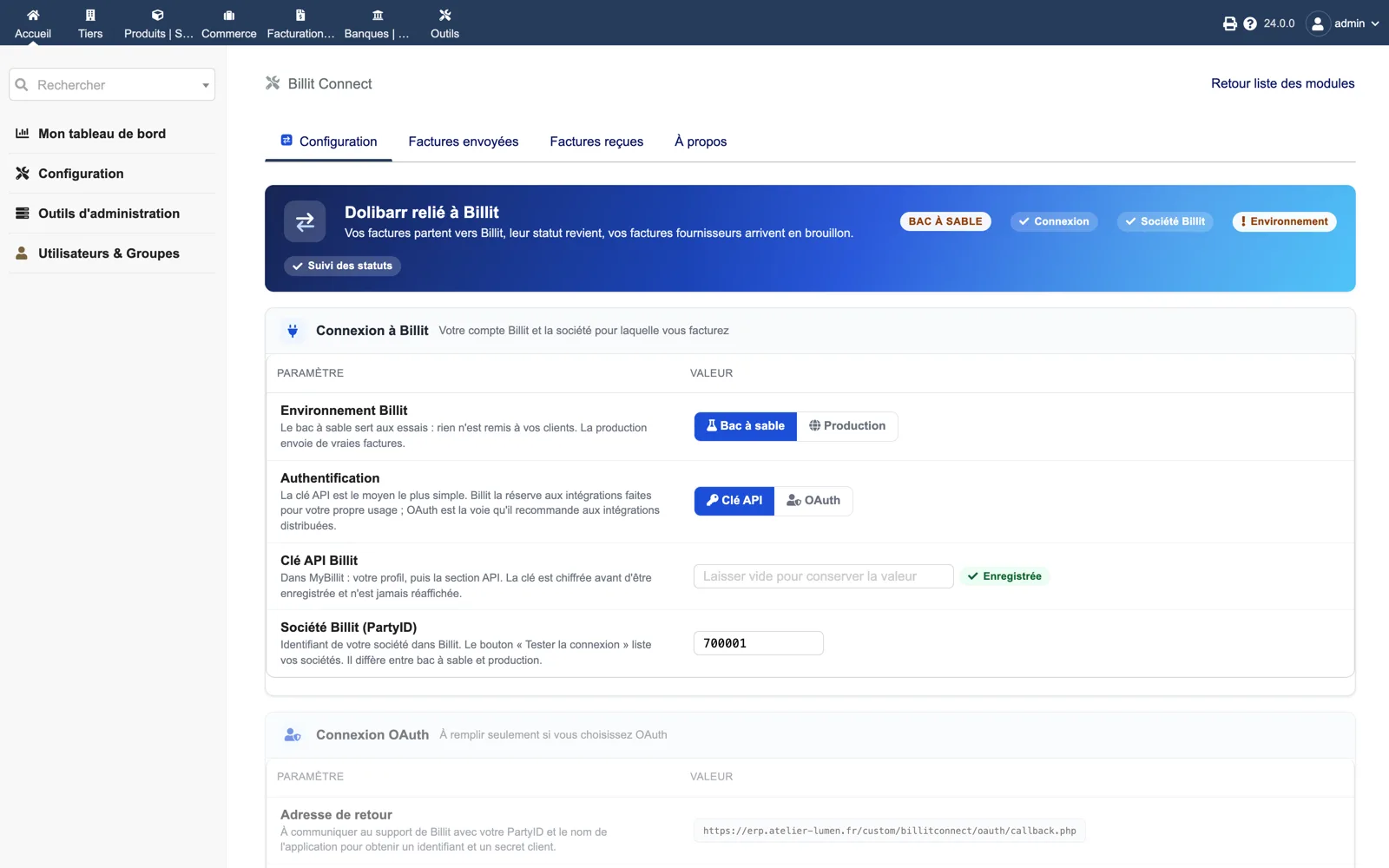
Task: Click the BAC À SABLE badge
Action: coord(945,221)
